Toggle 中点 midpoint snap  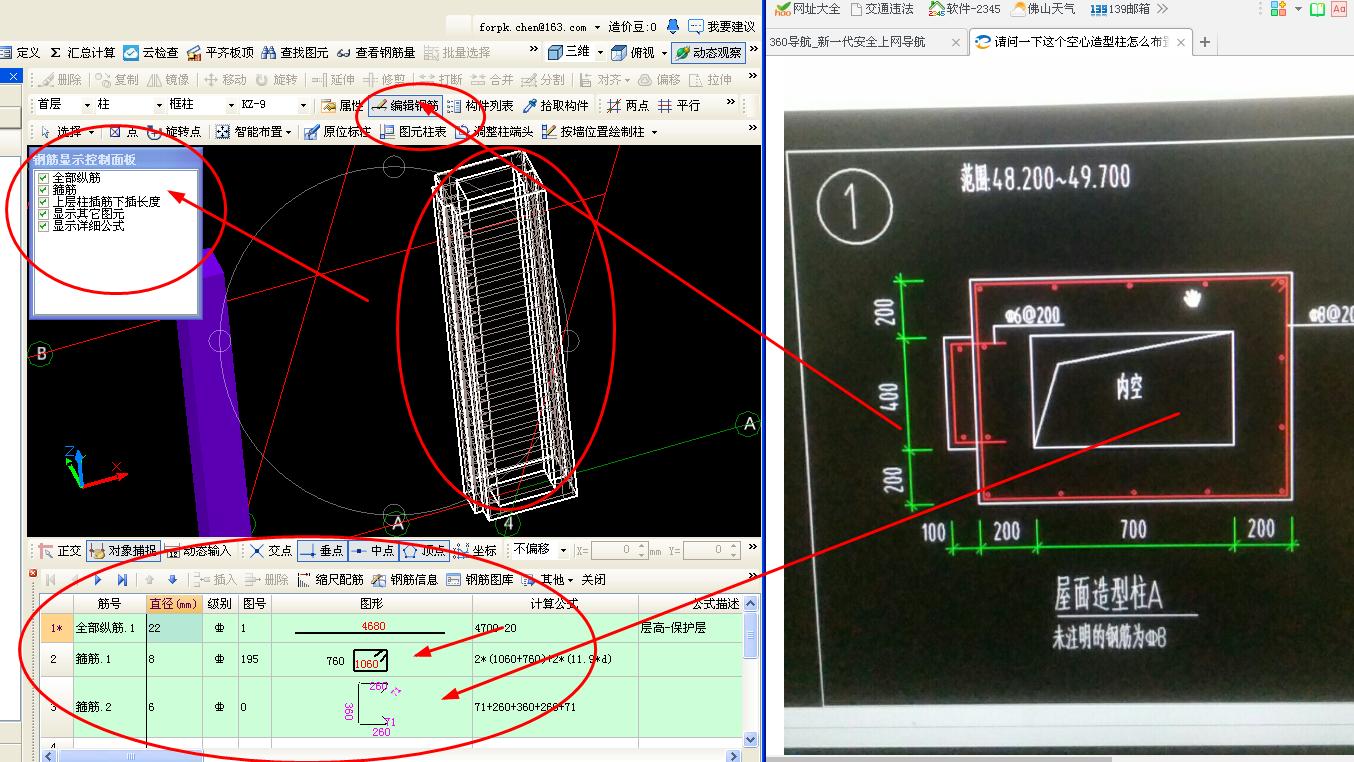373,550
